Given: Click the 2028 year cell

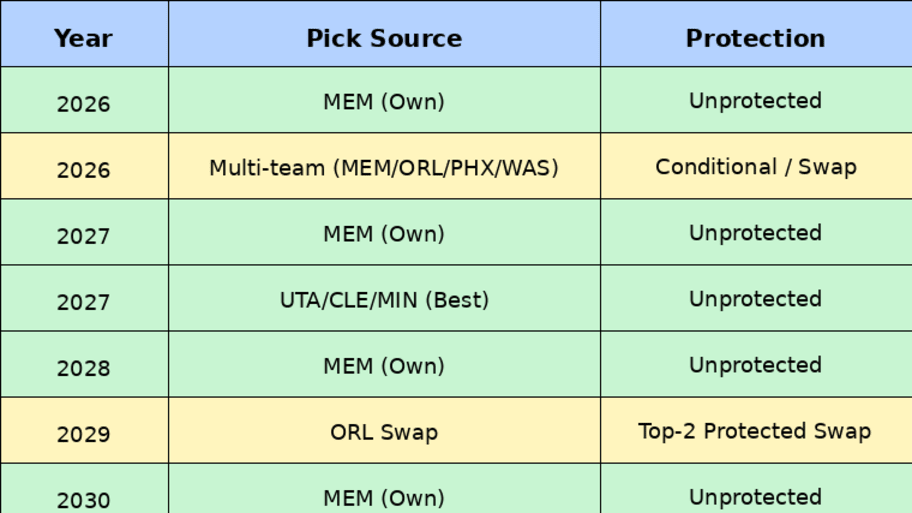Looking at the screenshot, I should (84, 366).
